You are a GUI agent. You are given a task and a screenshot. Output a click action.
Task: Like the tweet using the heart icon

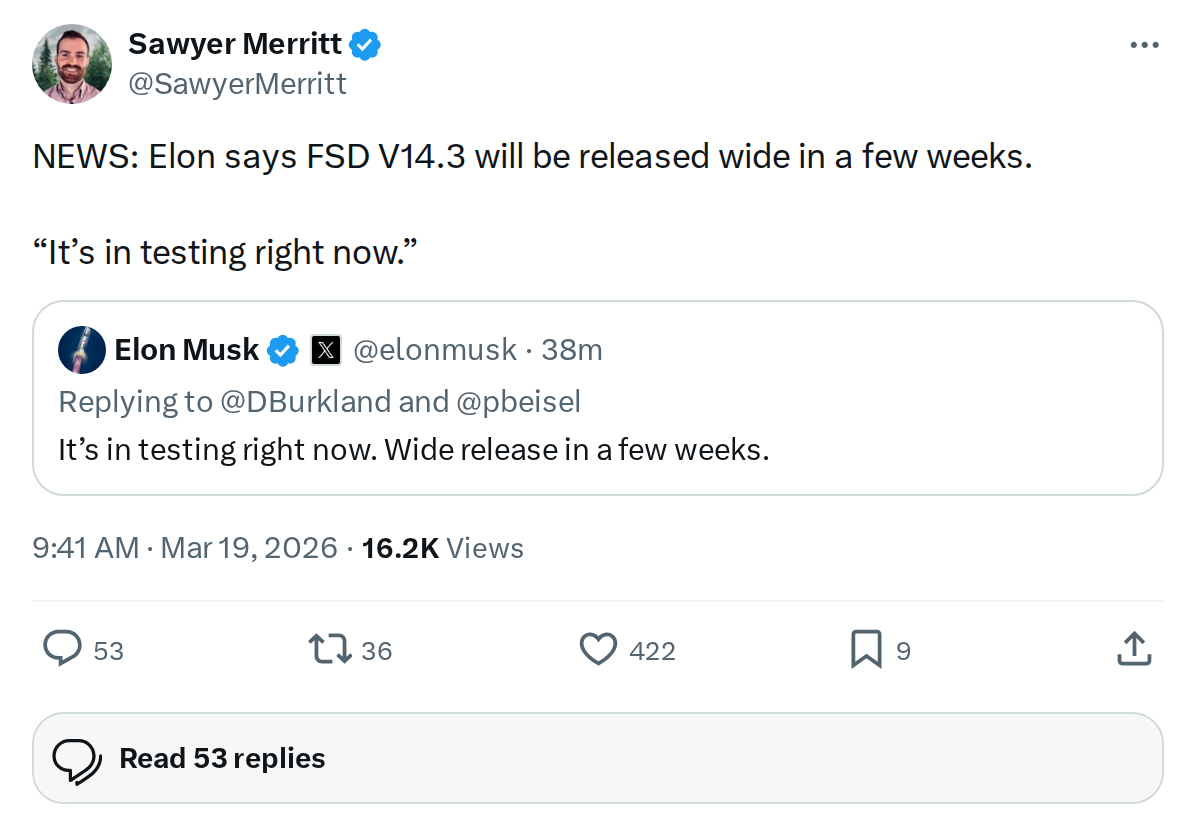[597, 649]
